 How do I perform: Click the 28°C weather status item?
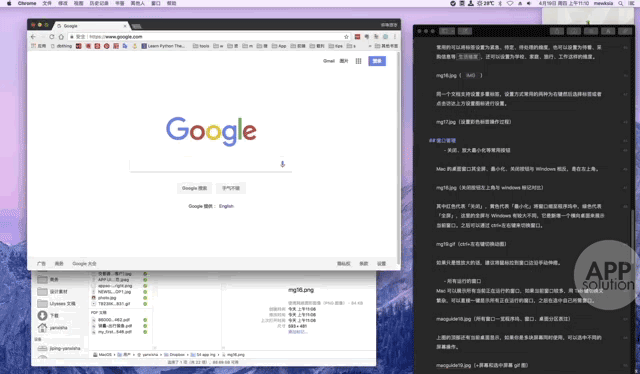point(486,3)
